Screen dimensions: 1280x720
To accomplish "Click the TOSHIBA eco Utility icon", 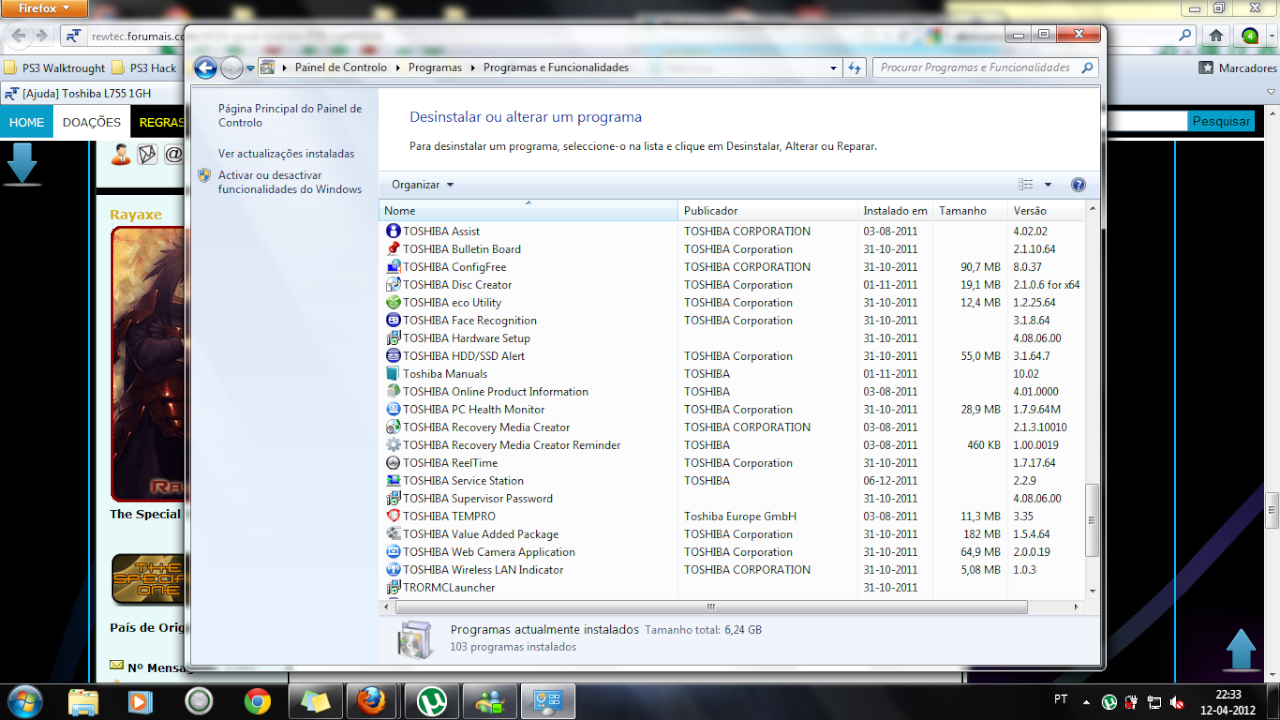I will point(393,303).
